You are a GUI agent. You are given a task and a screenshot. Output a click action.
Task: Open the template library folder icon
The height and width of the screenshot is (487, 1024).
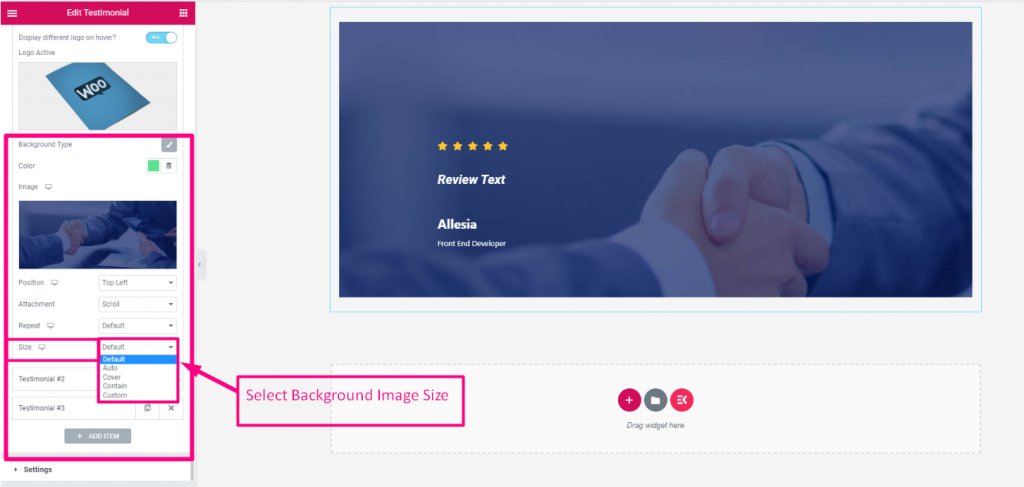point(655,400)
